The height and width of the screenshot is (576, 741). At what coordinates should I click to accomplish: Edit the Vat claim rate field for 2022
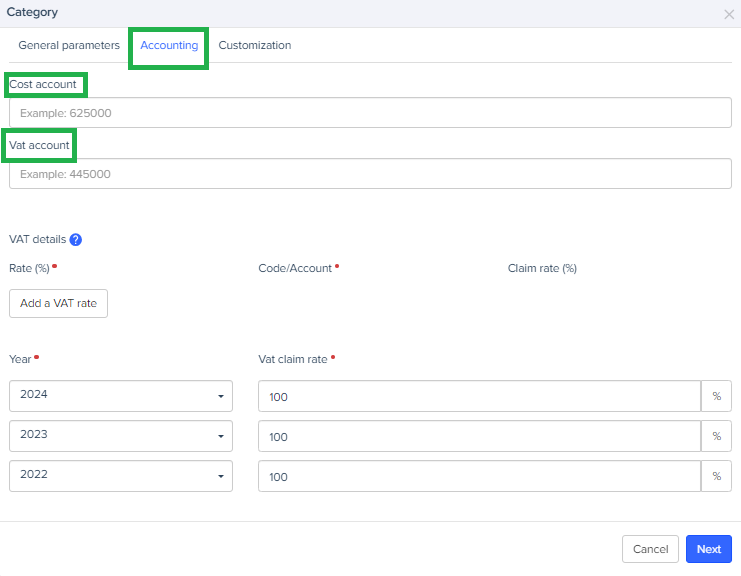(x=479, y=477)
